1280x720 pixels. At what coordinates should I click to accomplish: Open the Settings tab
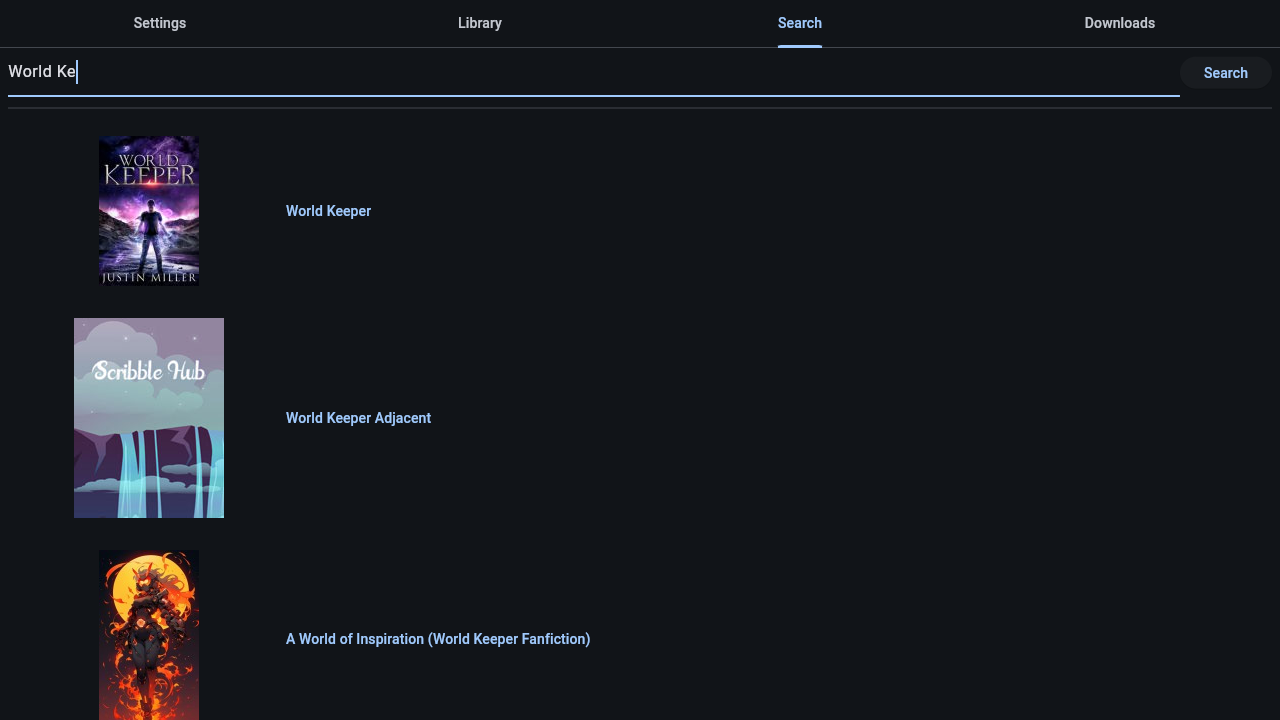(160, 23)
